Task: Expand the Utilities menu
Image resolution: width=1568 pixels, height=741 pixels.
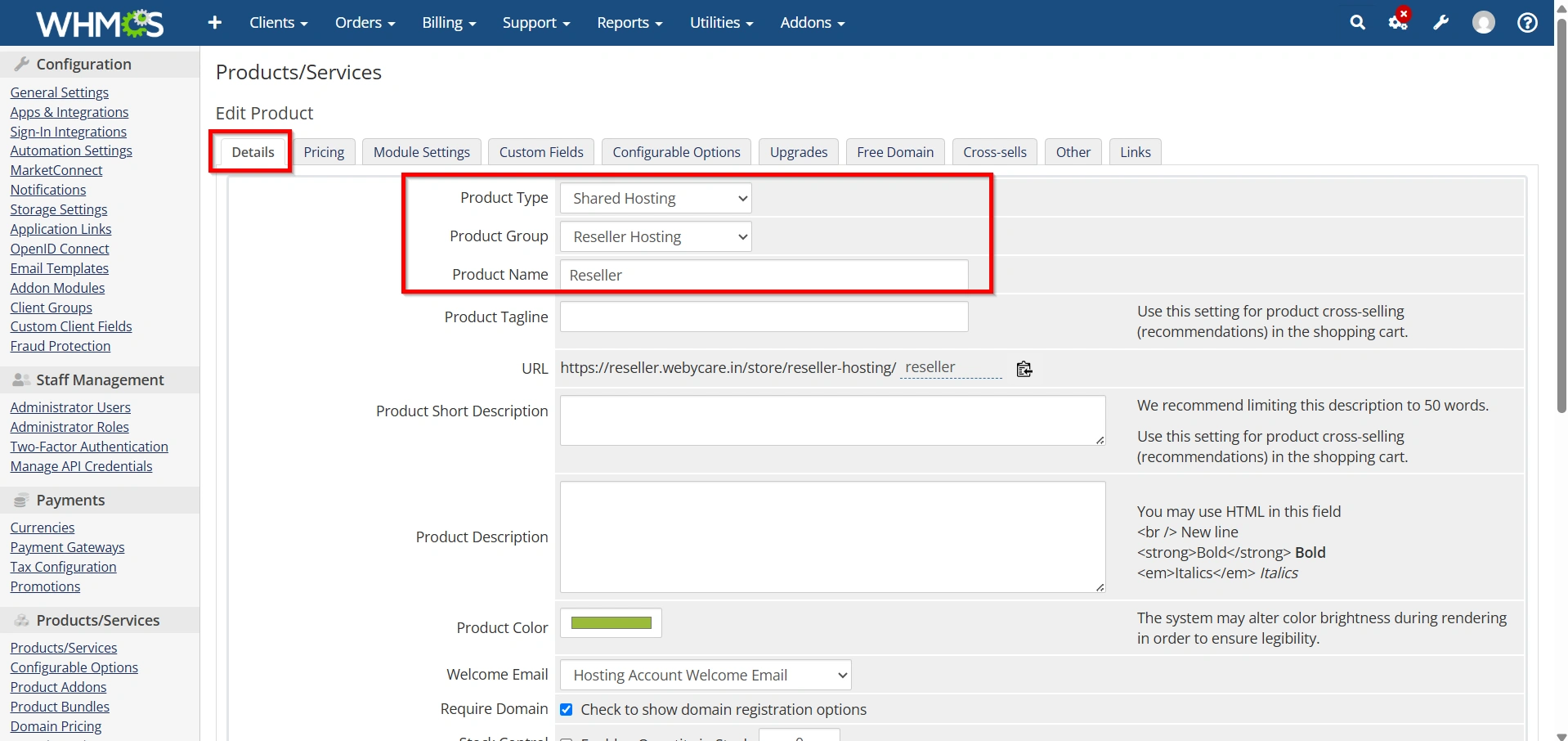Action: (x=721, y=23)
